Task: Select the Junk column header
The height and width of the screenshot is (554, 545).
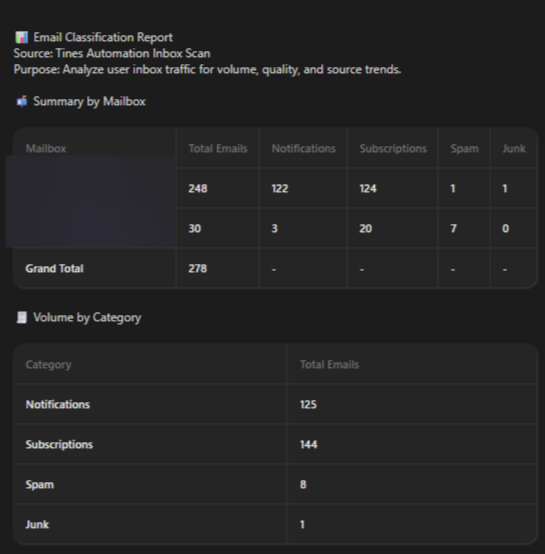Action: tap(514, 148)
